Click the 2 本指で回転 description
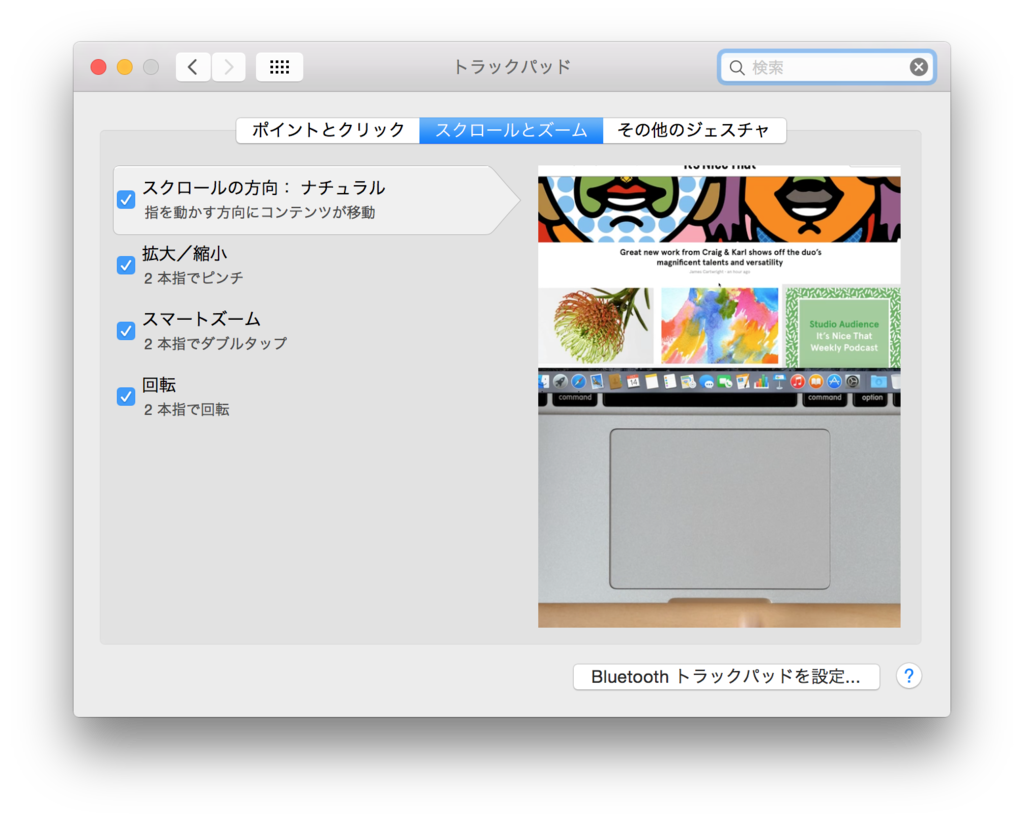 [x=187, y=409]
